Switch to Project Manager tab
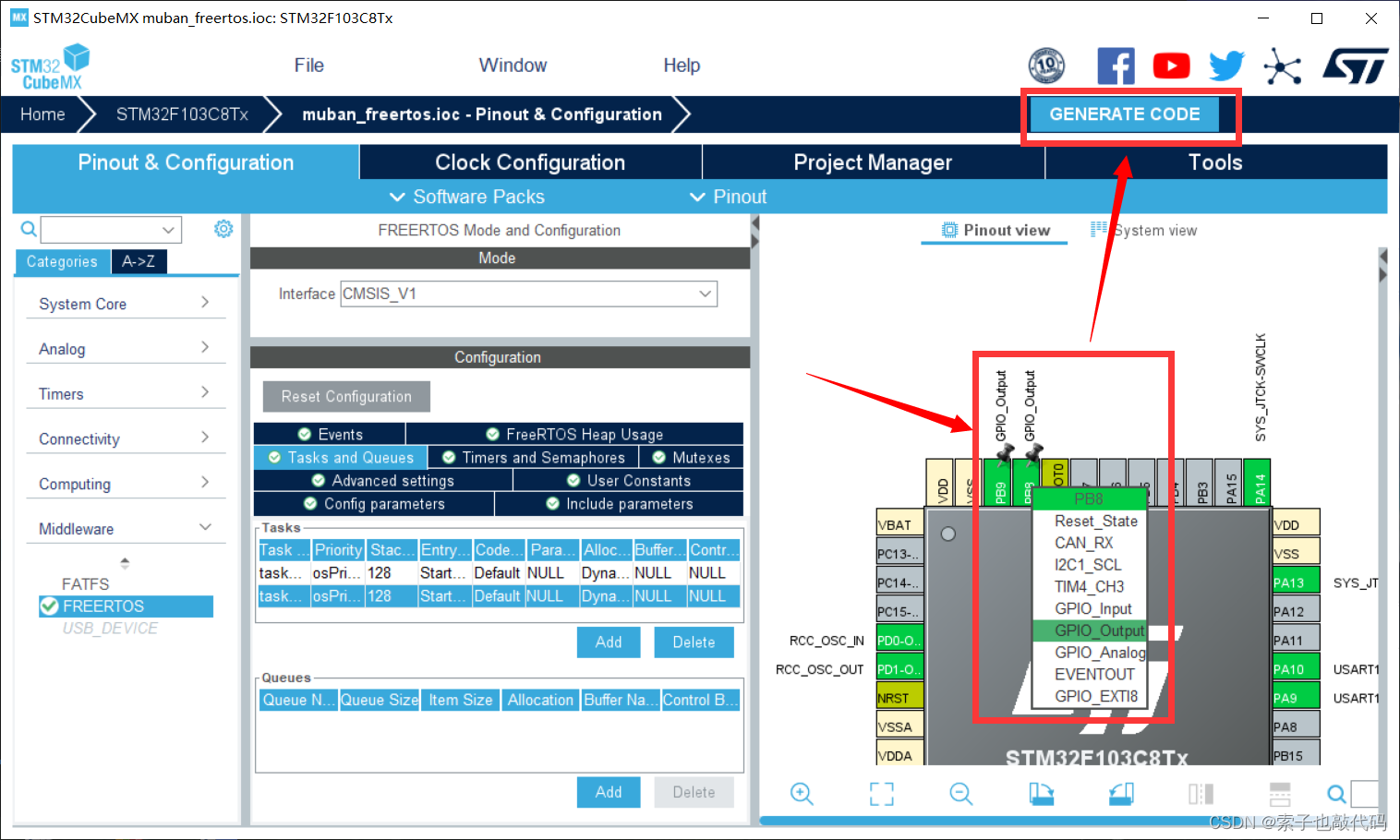 pos(874,162)
